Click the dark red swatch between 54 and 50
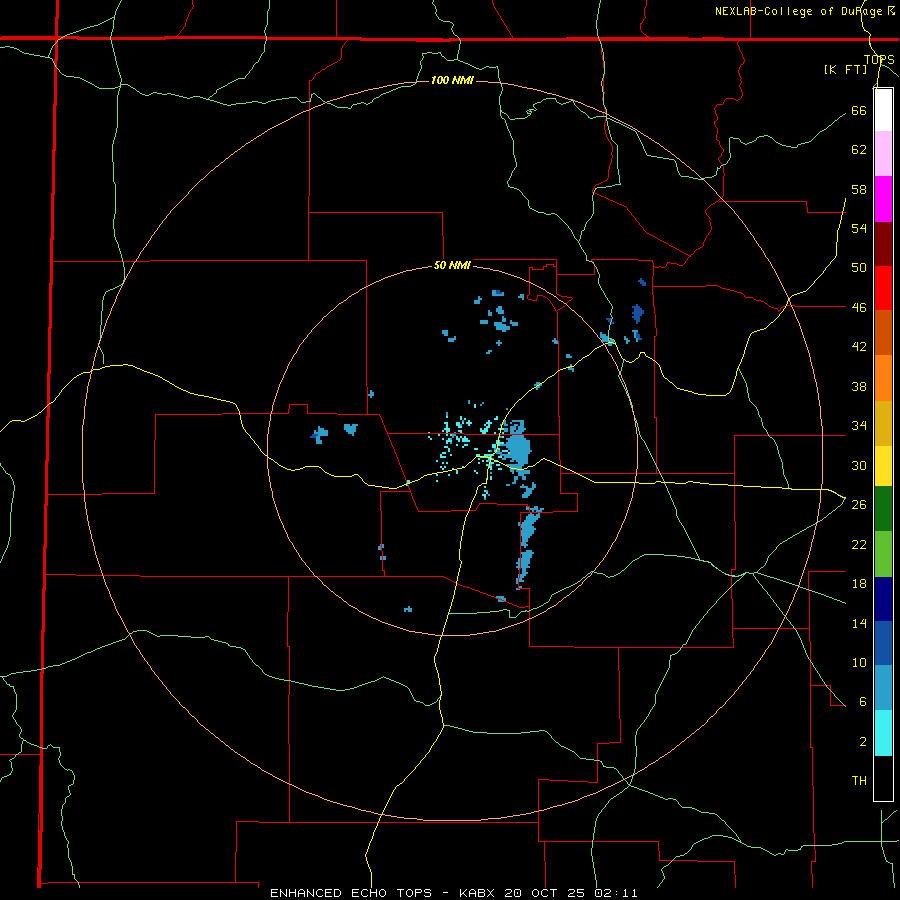This screenshot has height=900, width=900. (x=883, y=245)
